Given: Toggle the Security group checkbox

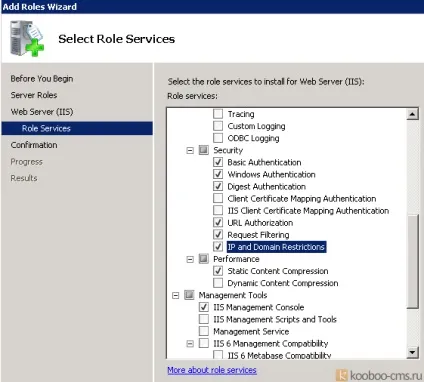Looking at the screenshot, I should pos(204,150).
